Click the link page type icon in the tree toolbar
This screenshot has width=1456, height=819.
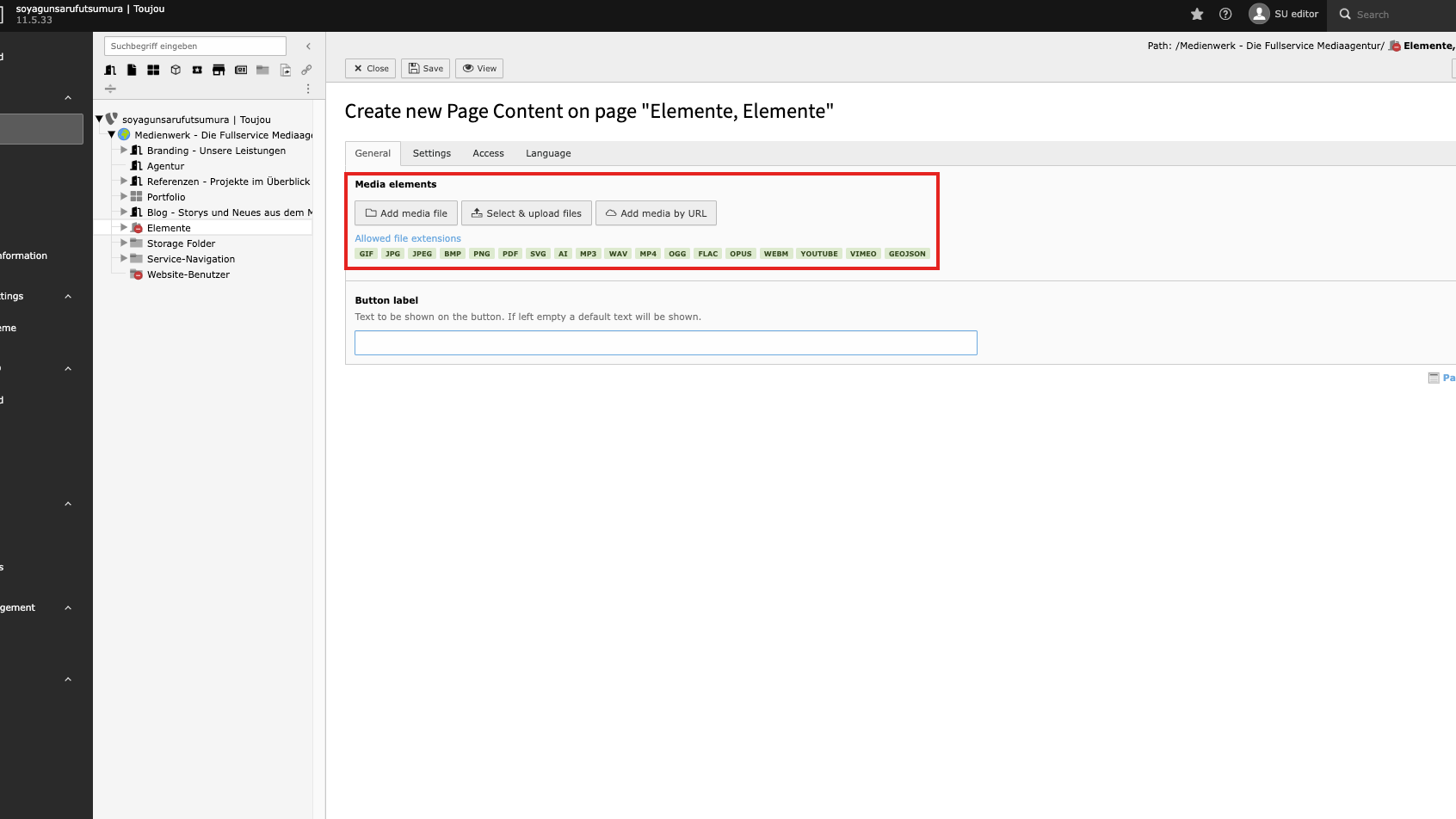[x=306, y=70]
